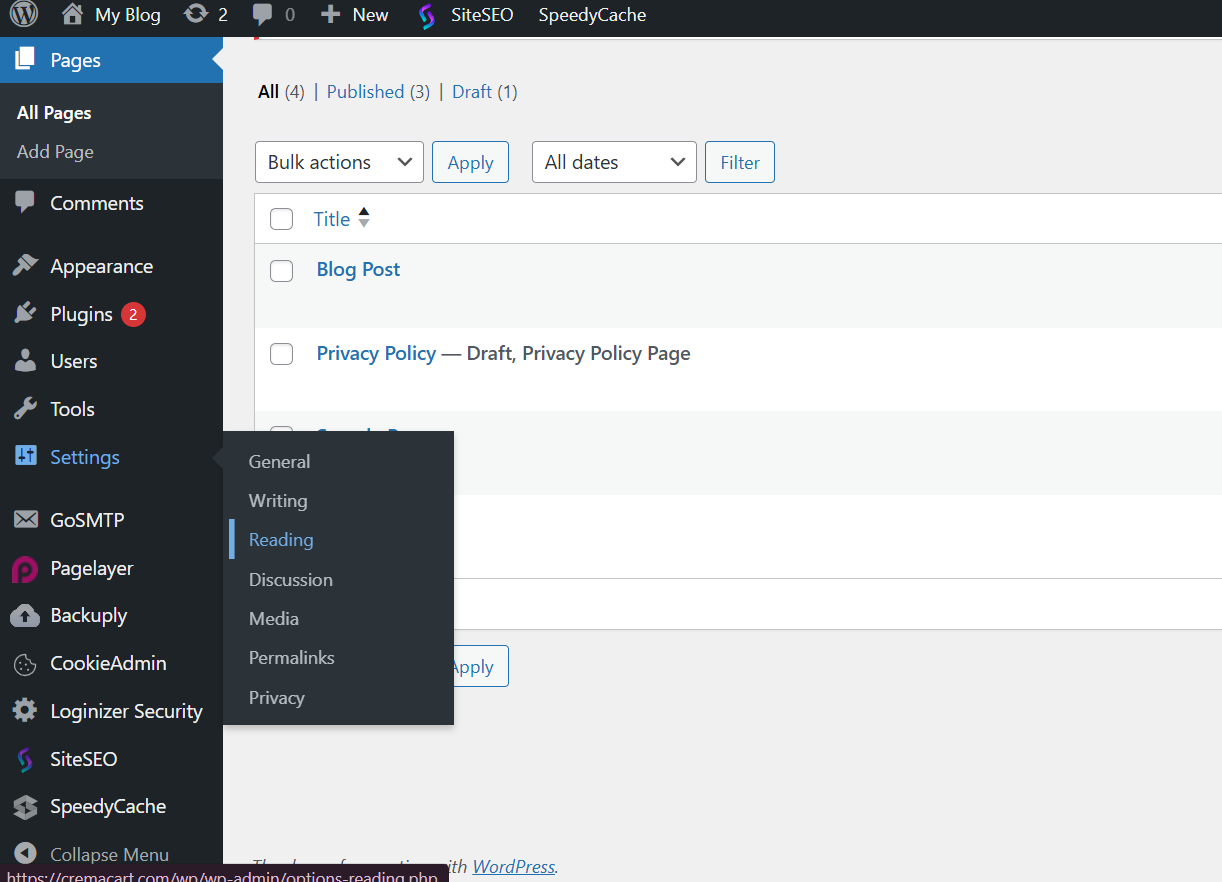Open the Bulk actions dropdown
This screenshot has width=1222, height=882.
(x=340, y=162)
